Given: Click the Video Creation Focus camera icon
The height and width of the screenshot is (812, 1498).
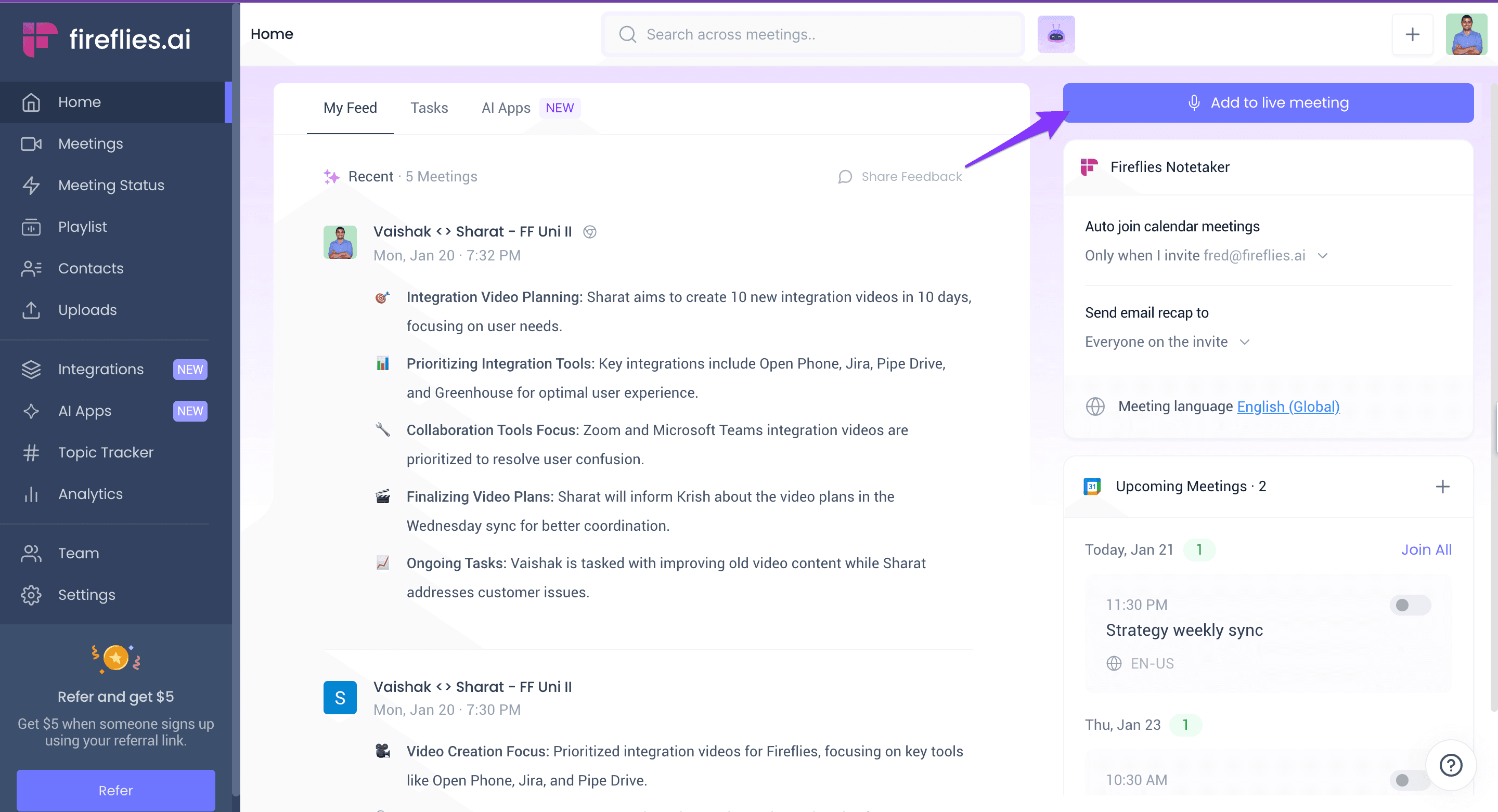Looking at the screenshot, I should 383,751.
